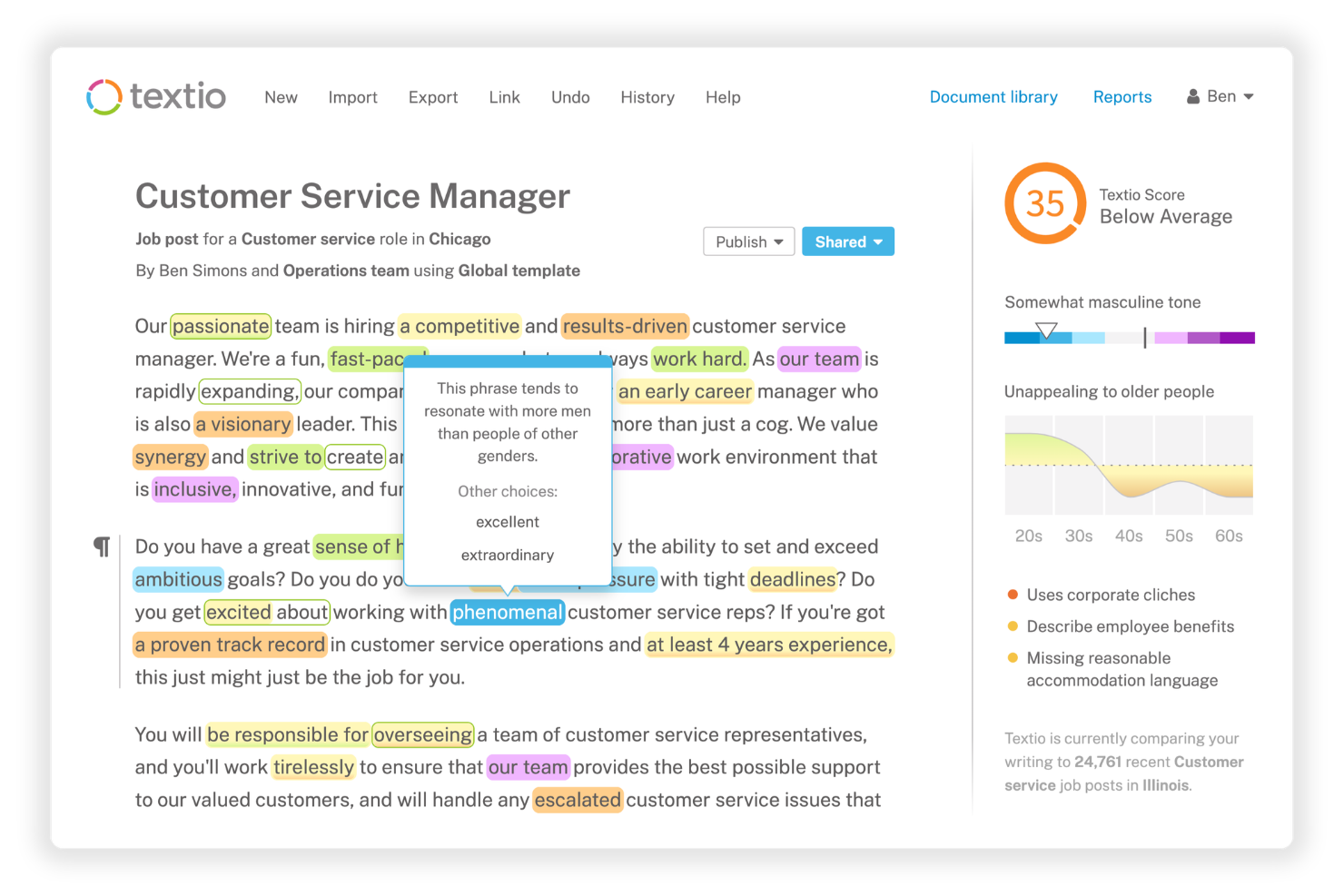The image size is (1344, 896).
Task: Click the highlighted phrase "excited about"
Action: click(267, 612)
